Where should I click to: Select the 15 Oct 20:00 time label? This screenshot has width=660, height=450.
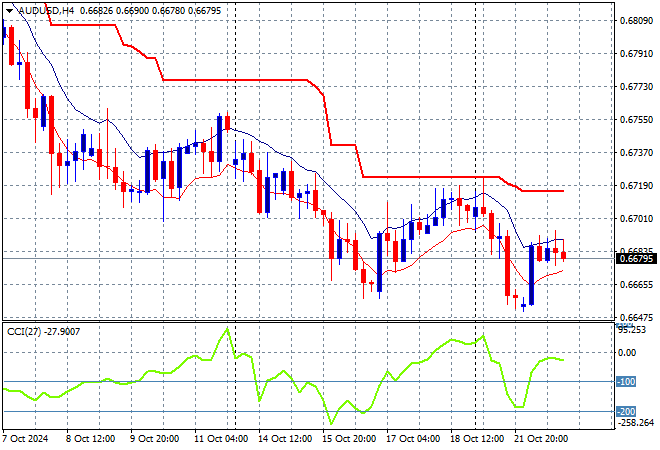(x=349, y=439)
